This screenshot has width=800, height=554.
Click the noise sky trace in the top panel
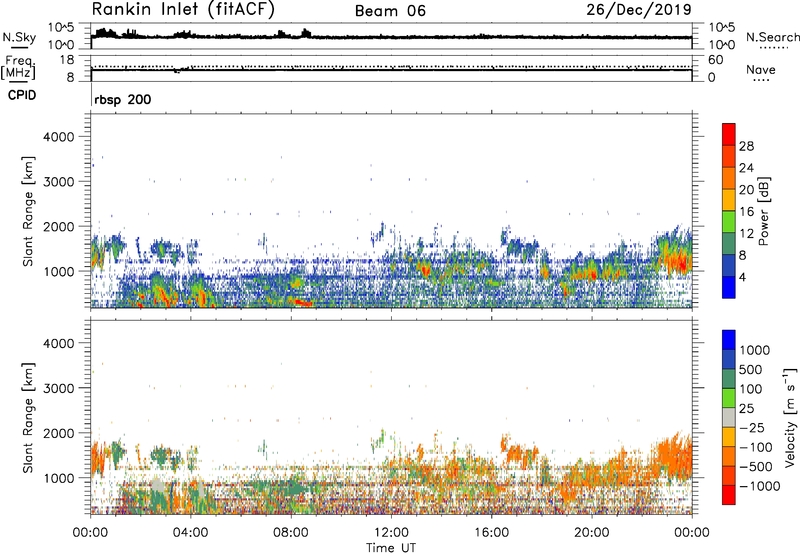pos(391,36)
